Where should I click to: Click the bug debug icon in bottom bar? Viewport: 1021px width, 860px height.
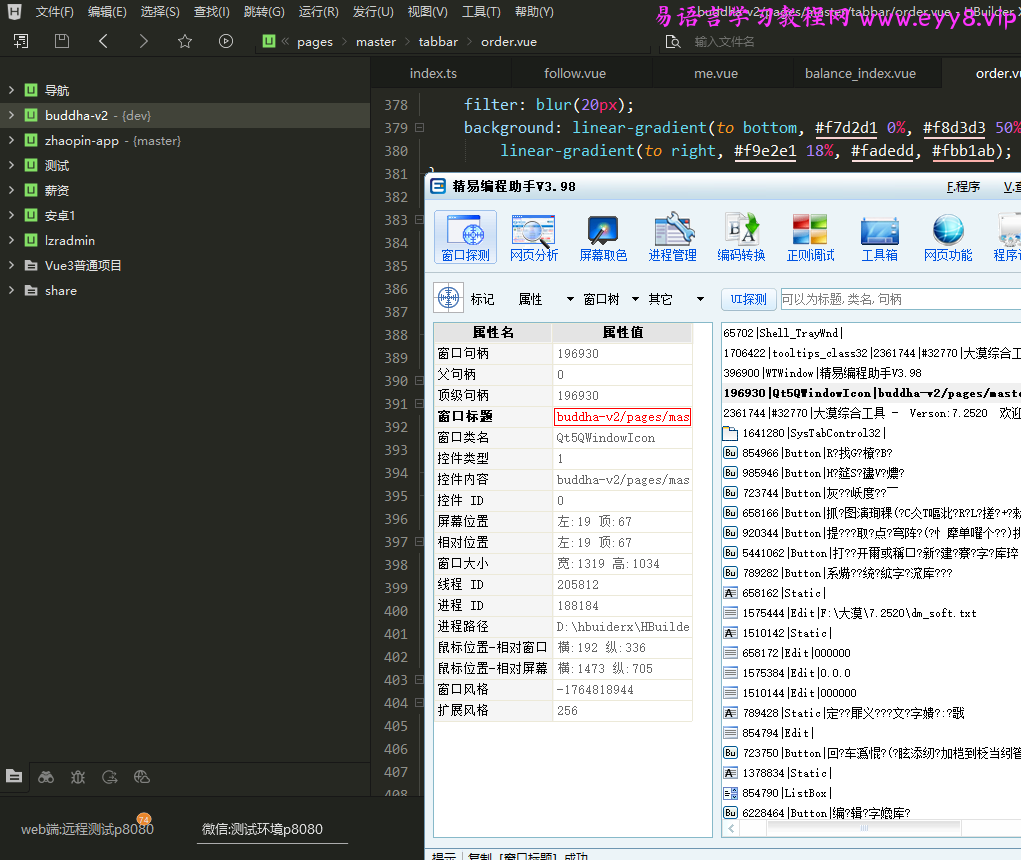coord(78,776)
